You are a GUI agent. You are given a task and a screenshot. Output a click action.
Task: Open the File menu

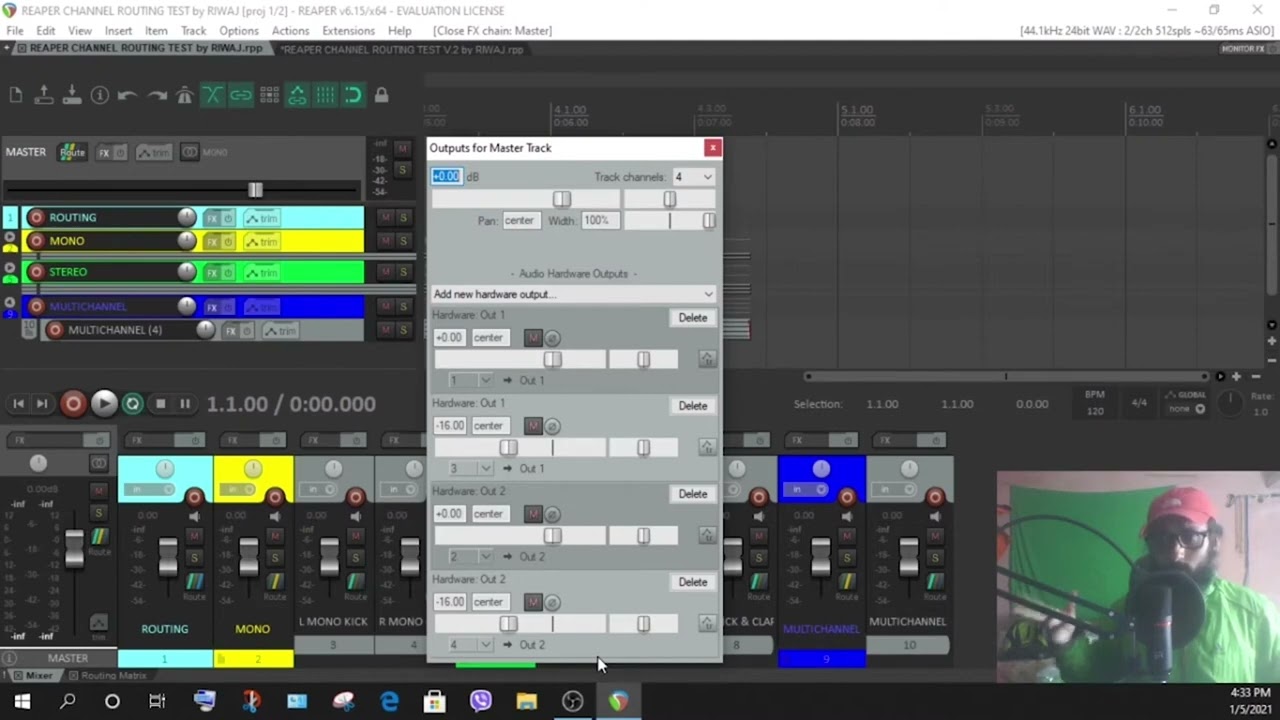15,31
